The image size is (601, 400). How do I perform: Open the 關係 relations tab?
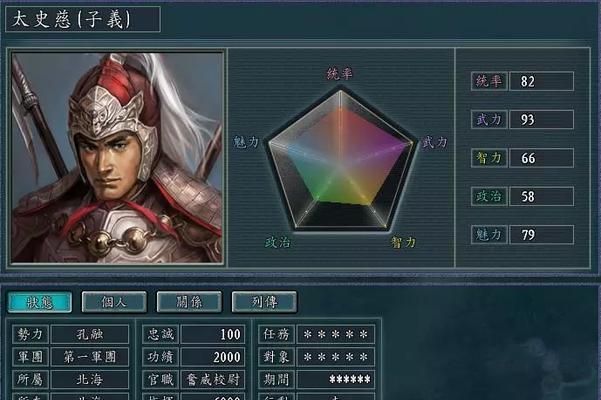click(x=189, y=302)
